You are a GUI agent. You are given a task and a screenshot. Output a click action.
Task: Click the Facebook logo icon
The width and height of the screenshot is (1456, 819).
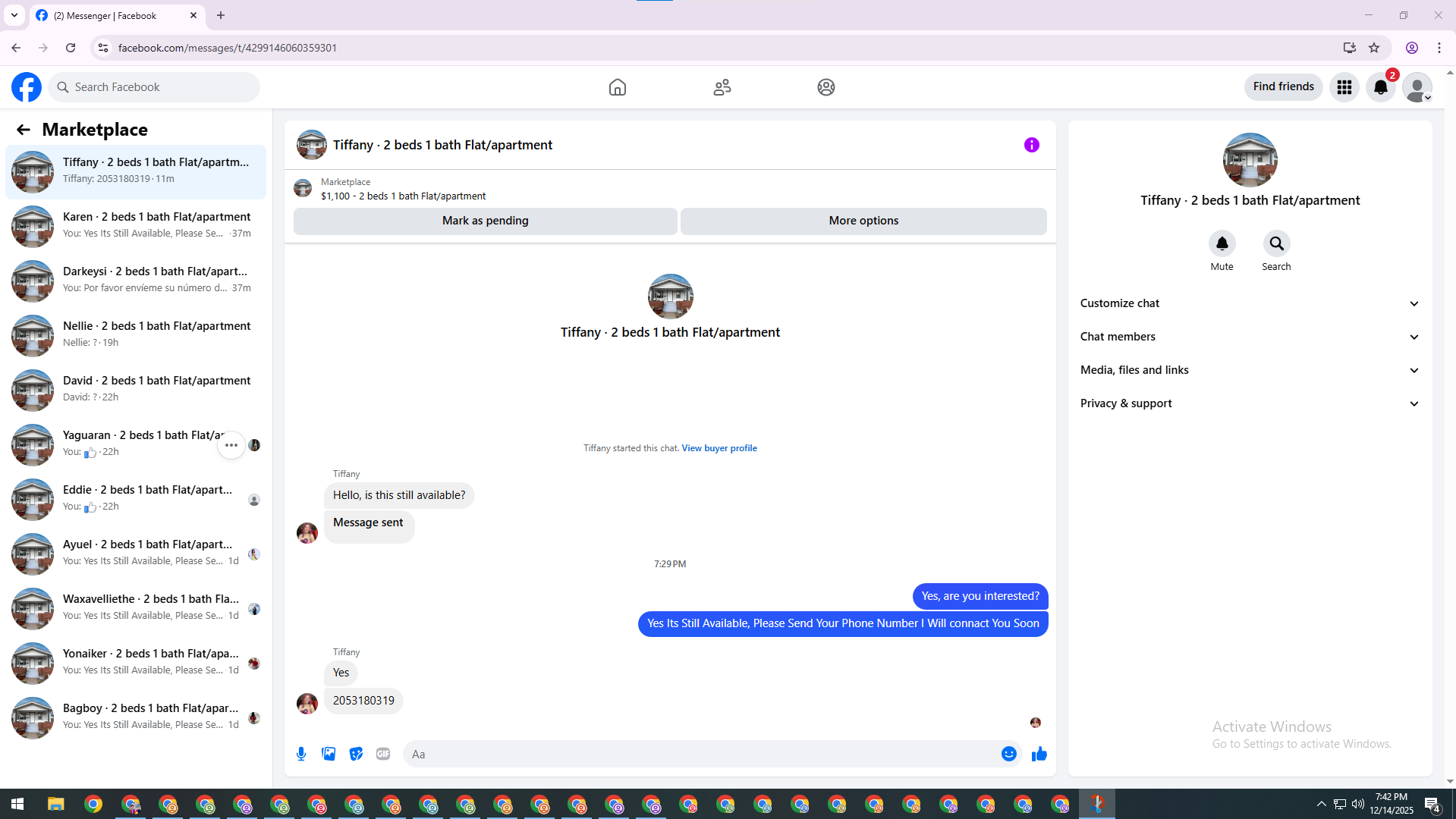tap(27, 87)
